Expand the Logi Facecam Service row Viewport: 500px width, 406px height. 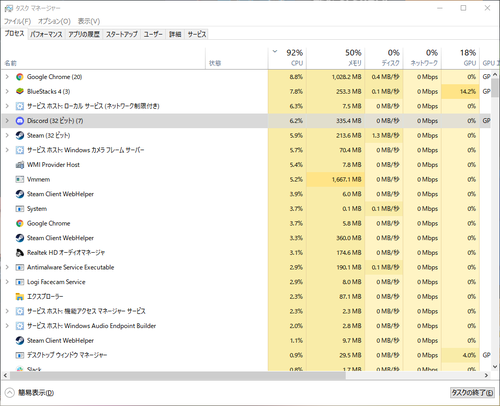click(x=7, y=282)
